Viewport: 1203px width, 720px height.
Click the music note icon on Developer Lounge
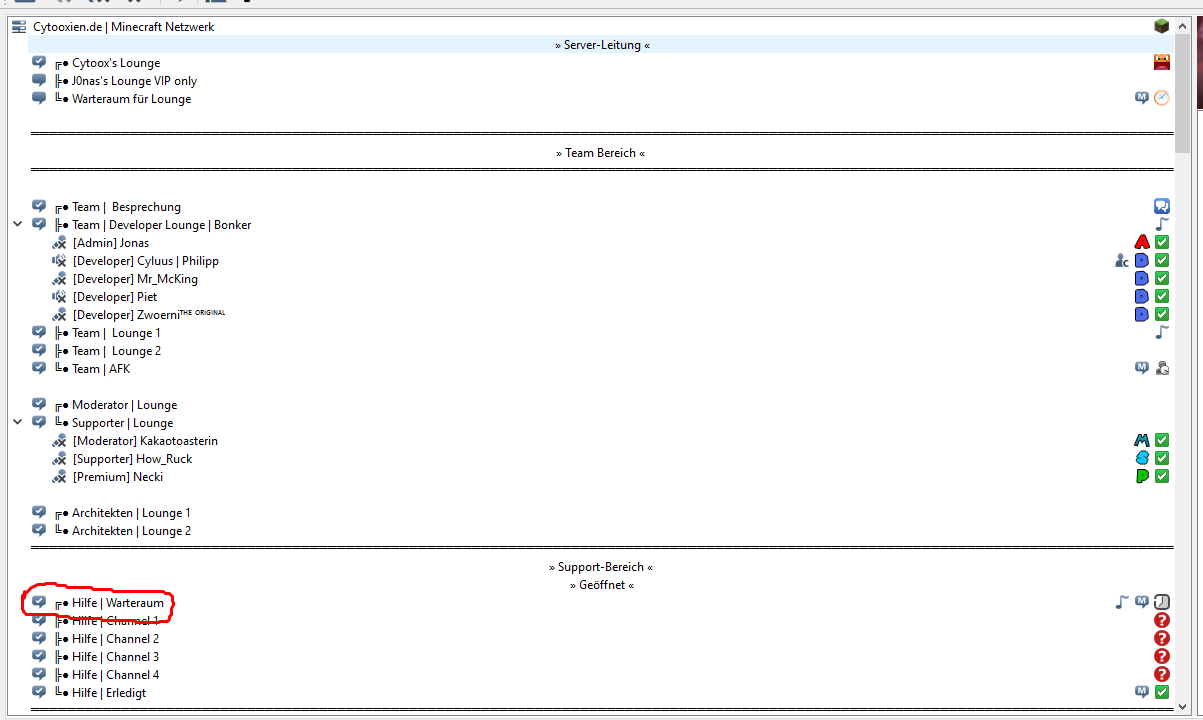(x=1161, y=224)
